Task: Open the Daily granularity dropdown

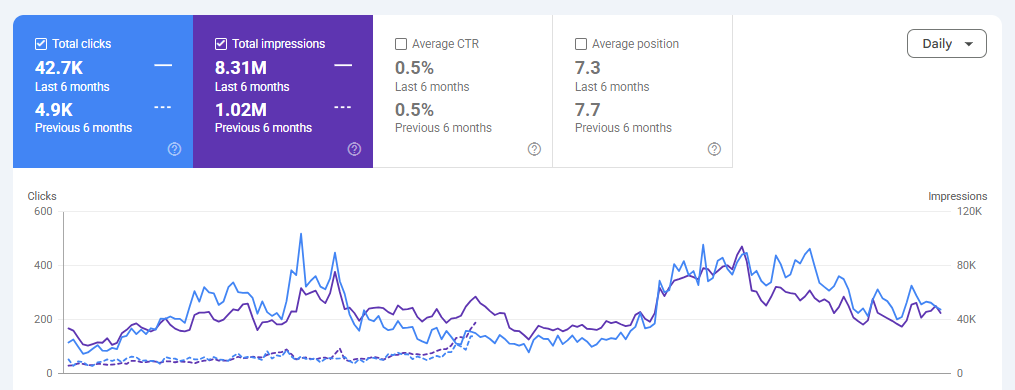Action: [x=947, y=43]
